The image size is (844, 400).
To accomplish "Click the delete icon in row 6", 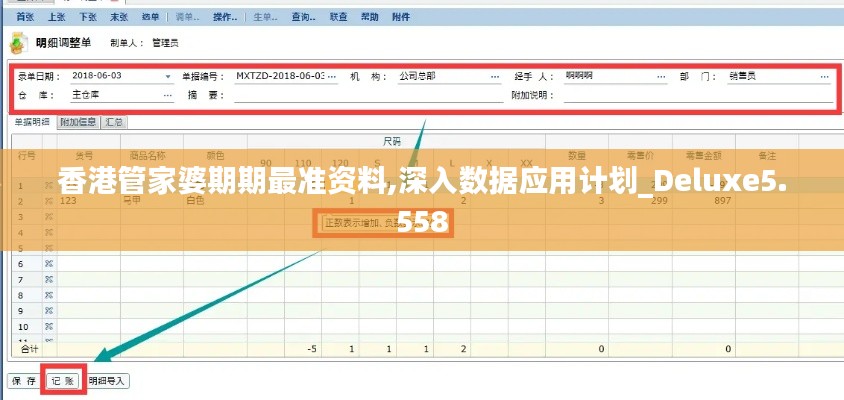I will click(x=49, y=264).
